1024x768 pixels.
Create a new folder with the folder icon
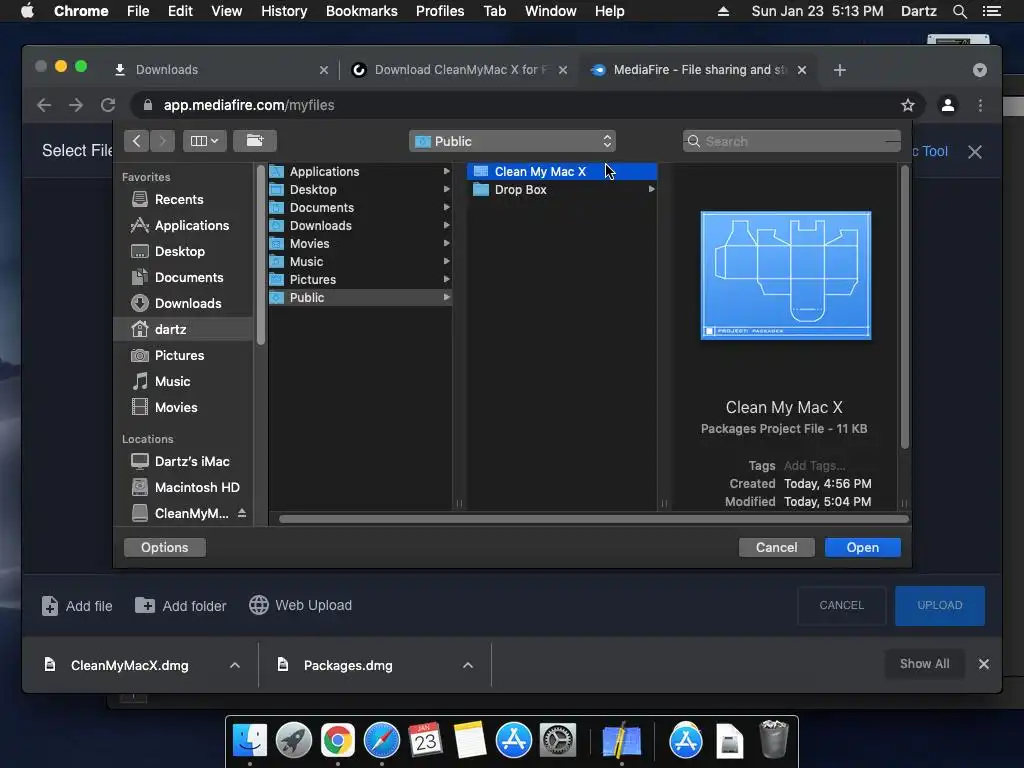(x=255, y=141)
